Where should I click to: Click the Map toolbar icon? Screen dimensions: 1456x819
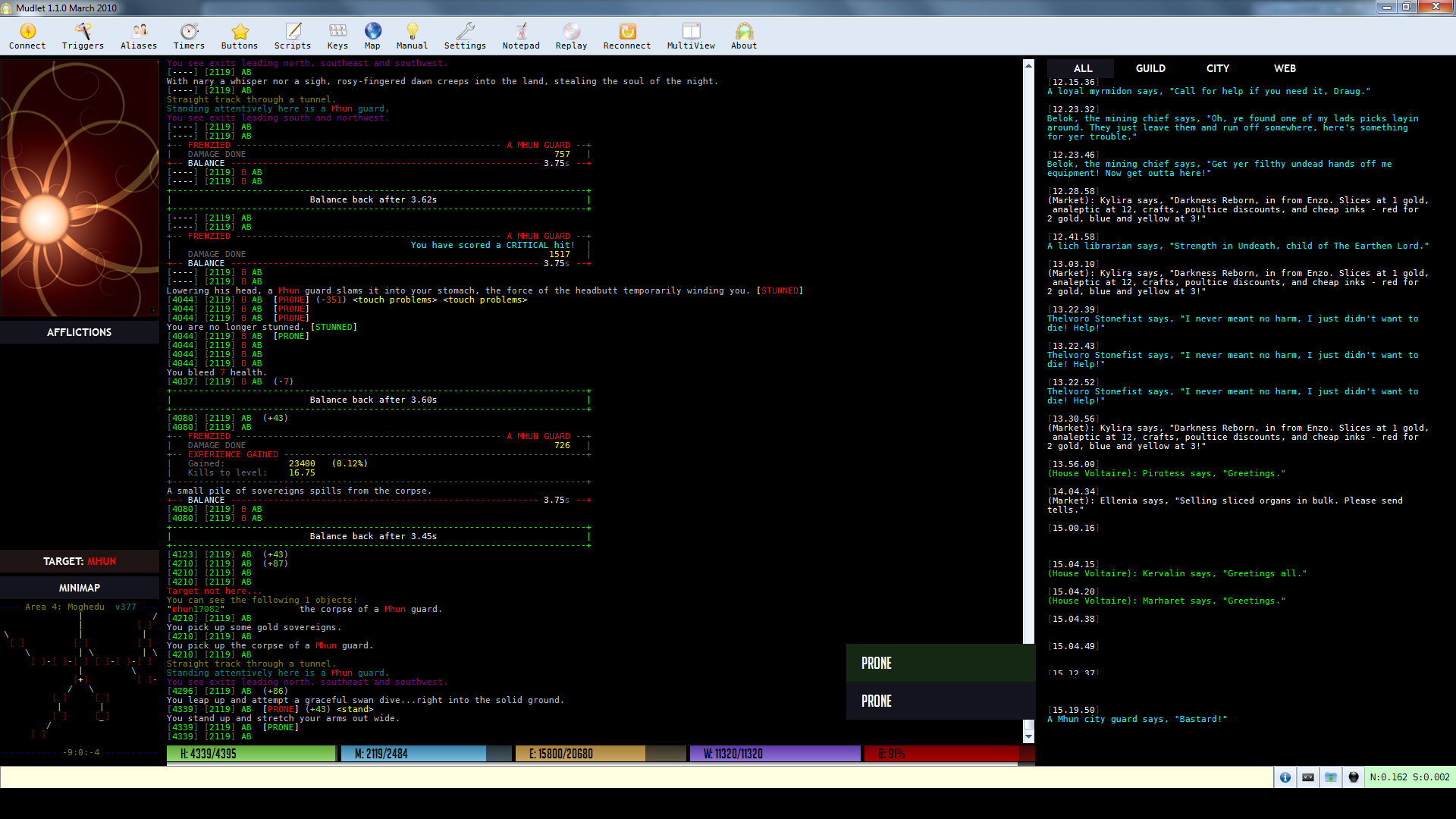coord(371,32)
